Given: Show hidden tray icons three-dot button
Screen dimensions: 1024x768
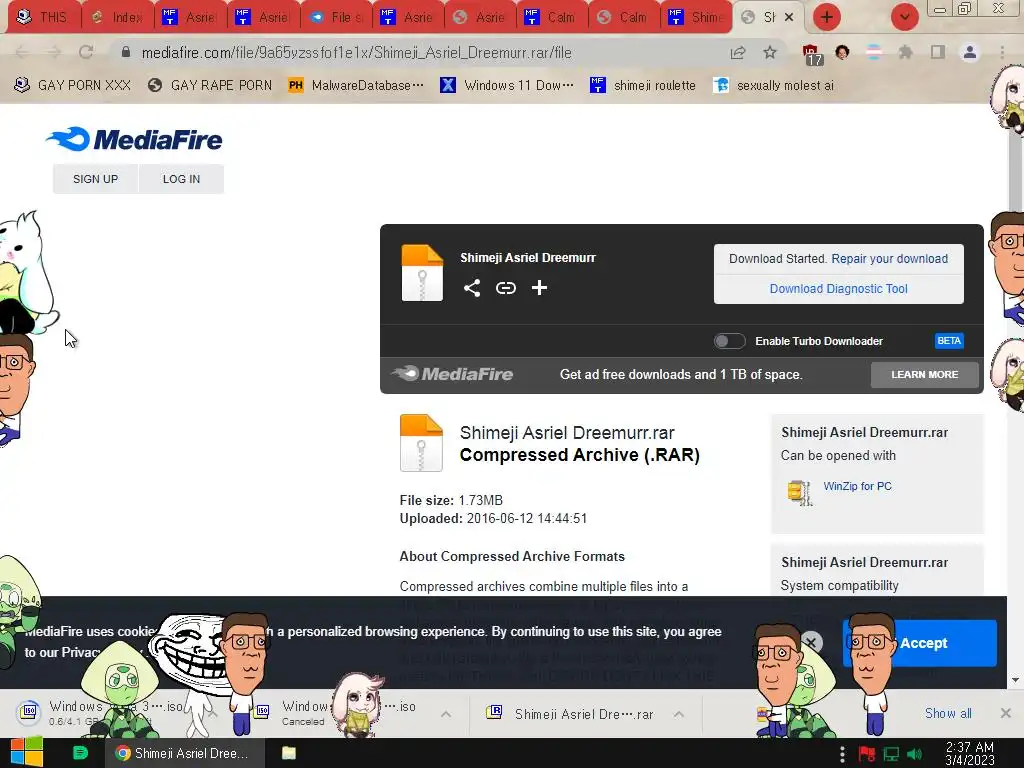Looking at the screenshot, I should point(842,754).
